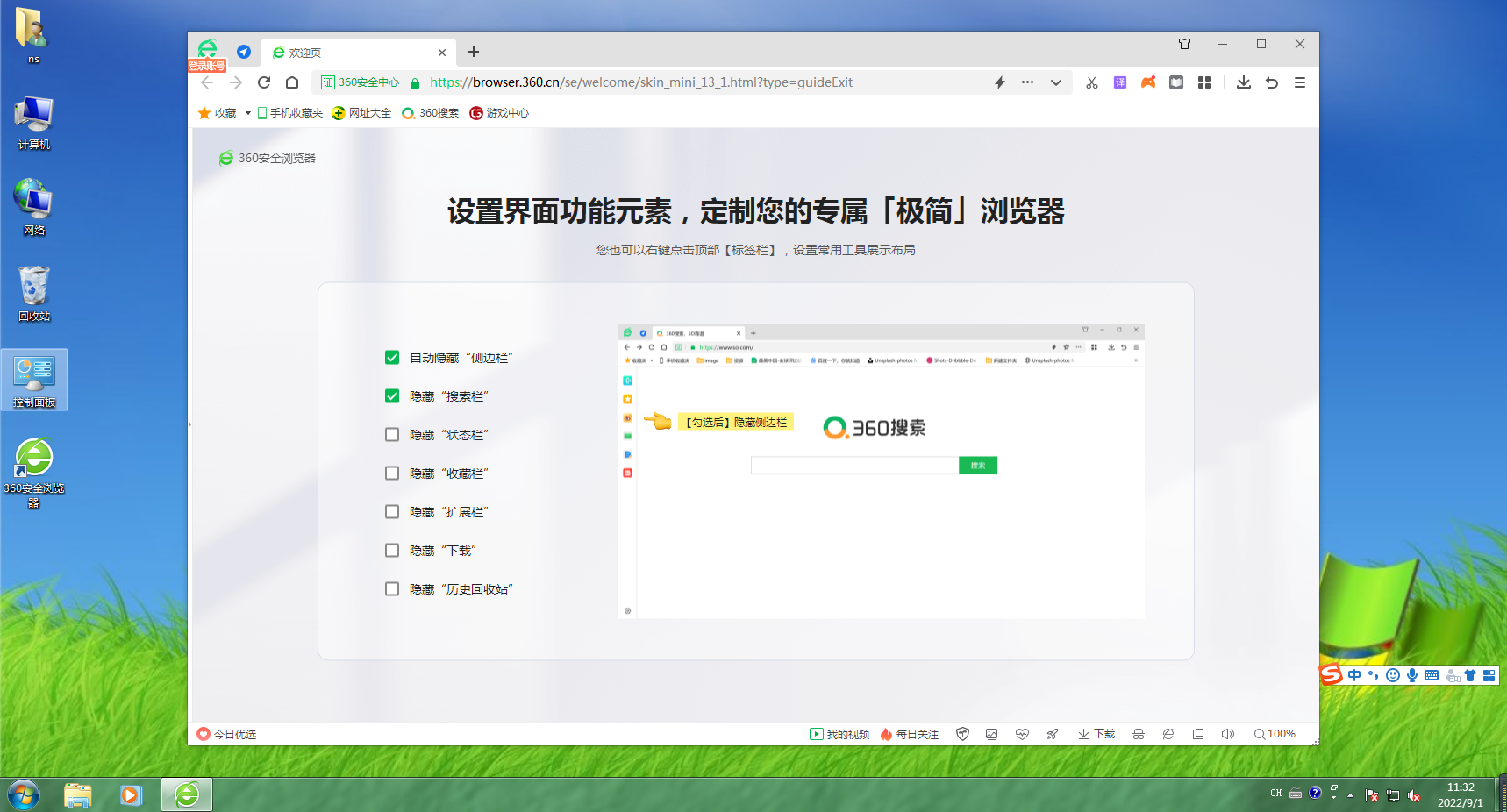Open 我的视频 in status bar

(x=839, y=734)
